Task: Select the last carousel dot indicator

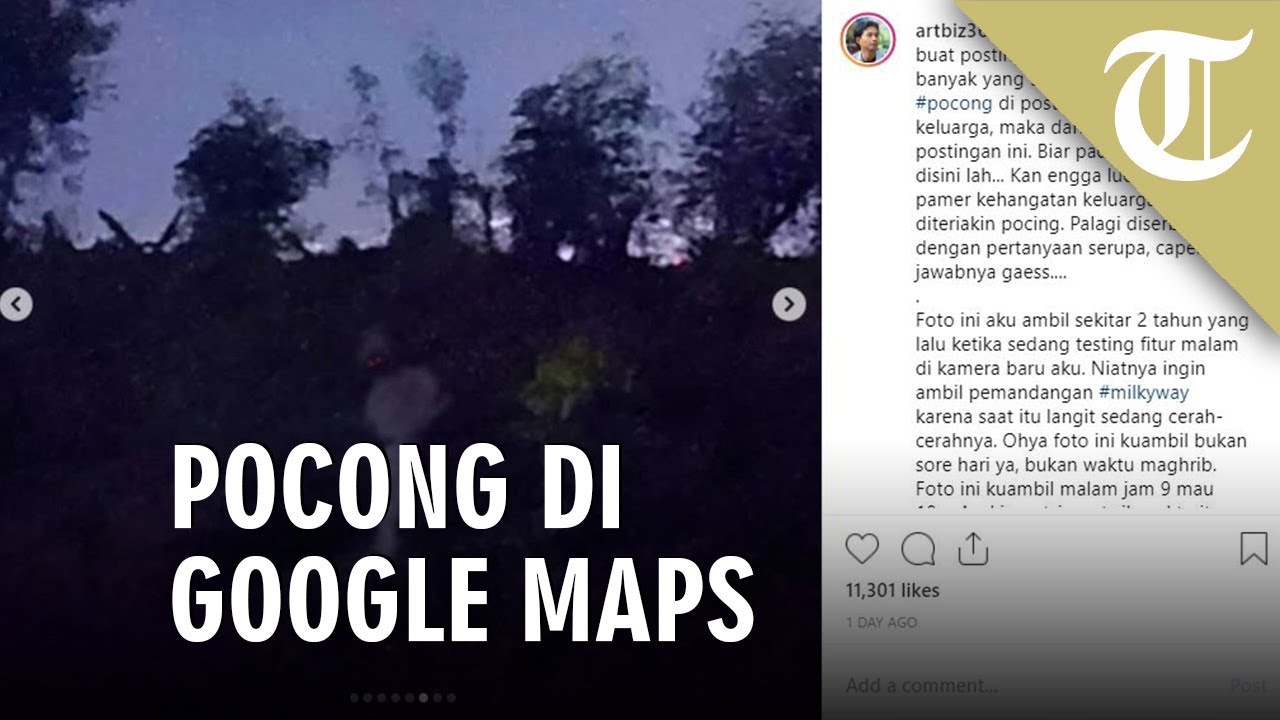Action: point(451,698)
